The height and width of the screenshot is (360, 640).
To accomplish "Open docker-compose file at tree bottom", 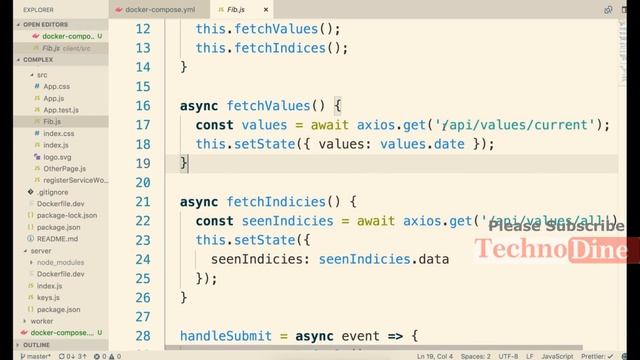I will tap(62, 333).
